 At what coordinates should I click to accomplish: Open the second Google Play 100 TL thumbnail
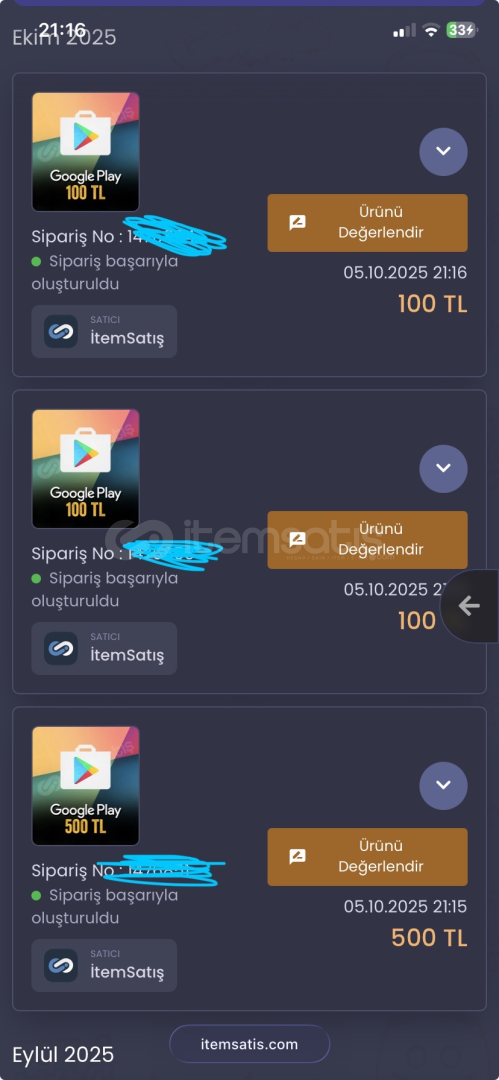tap(85, 468)
